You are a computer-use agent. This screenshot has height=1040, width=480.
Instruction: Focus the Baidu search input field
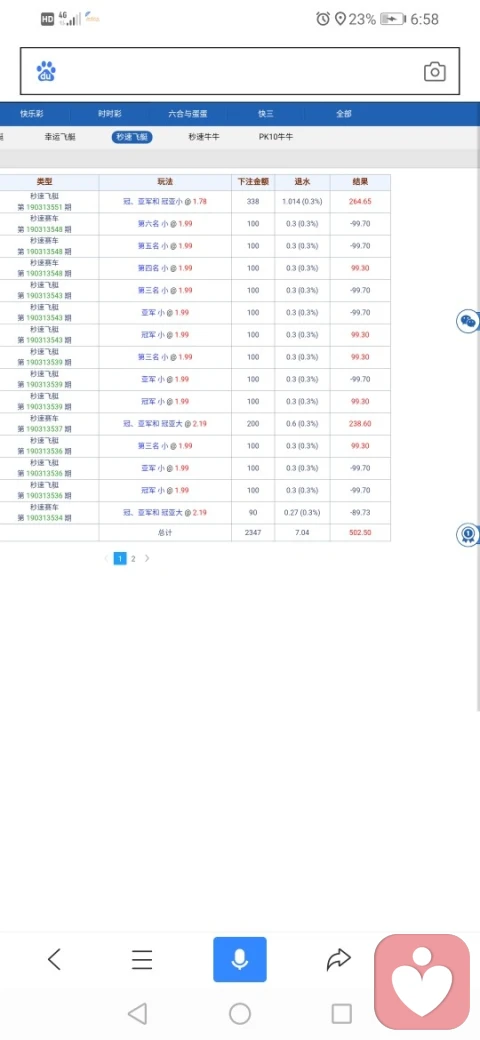point(239,72)
